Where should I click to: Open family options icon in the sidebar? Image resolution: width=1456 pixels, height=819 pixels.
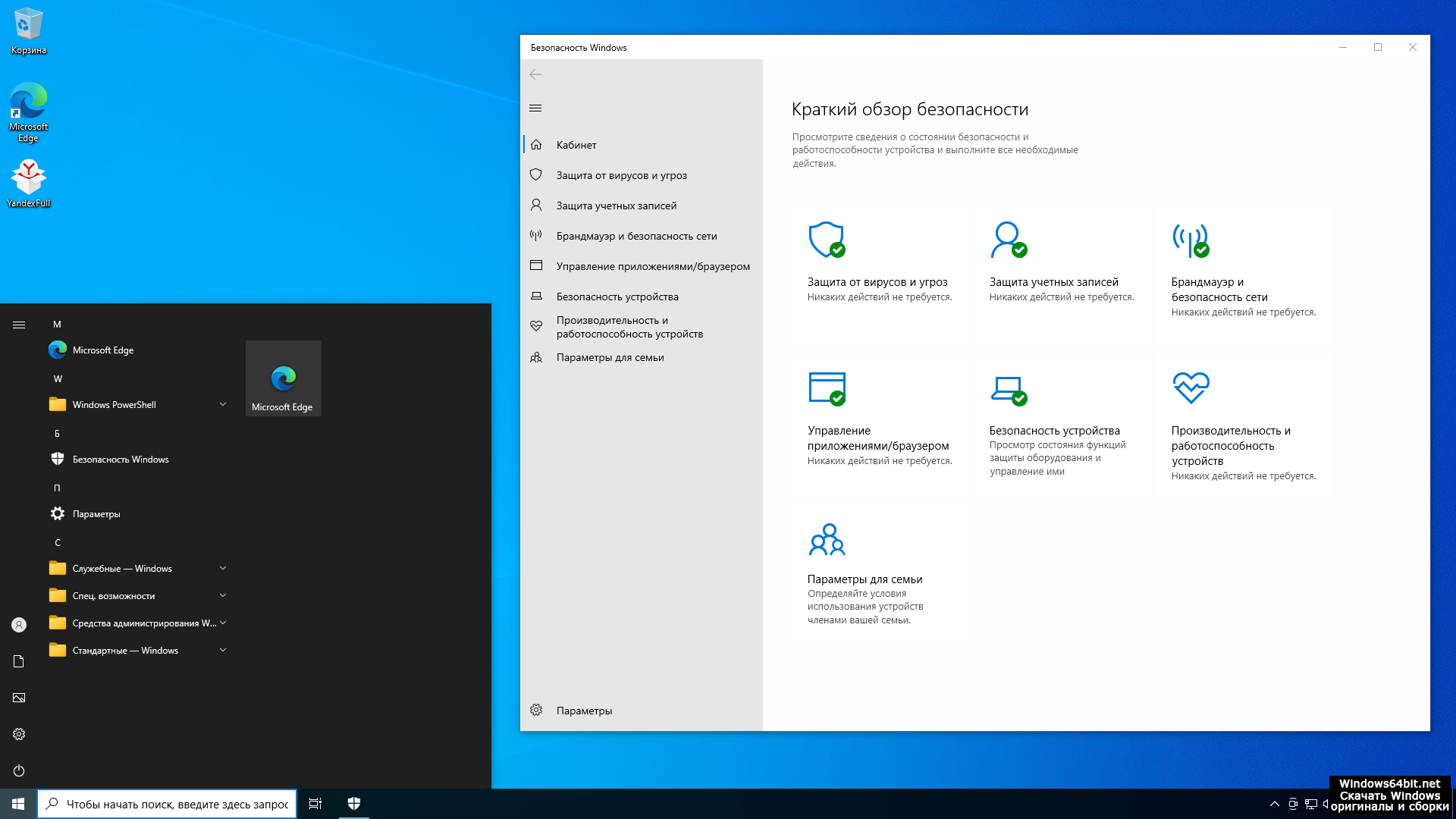pos(537,356)
